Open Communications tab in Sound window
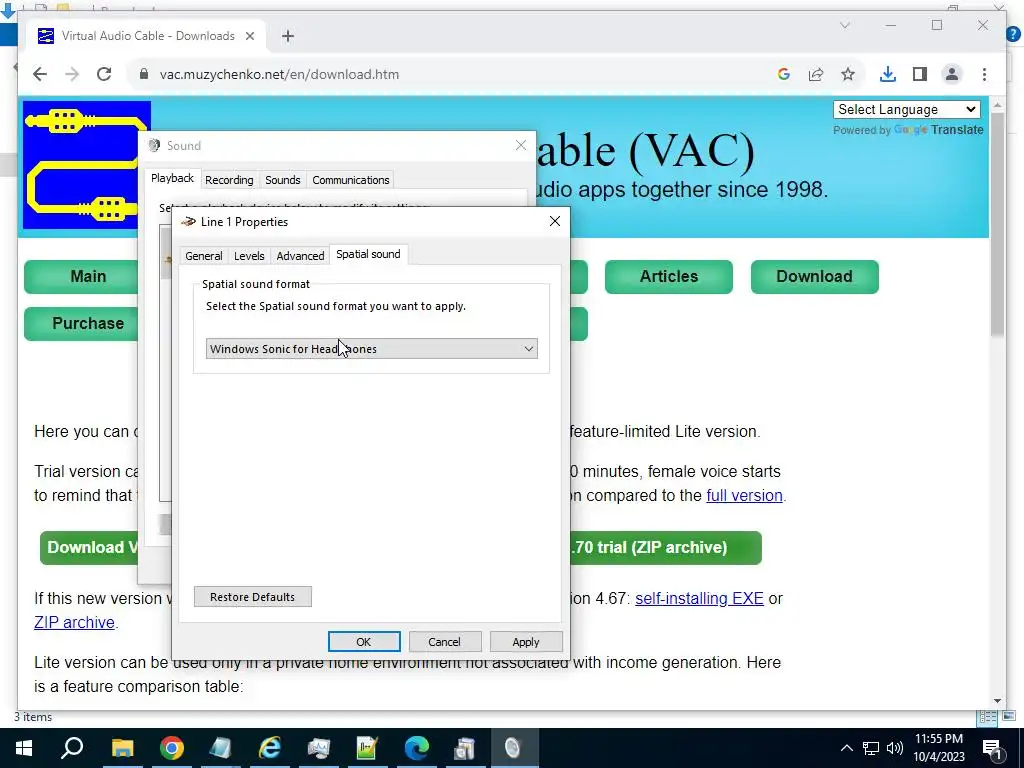 click(351, 180)
